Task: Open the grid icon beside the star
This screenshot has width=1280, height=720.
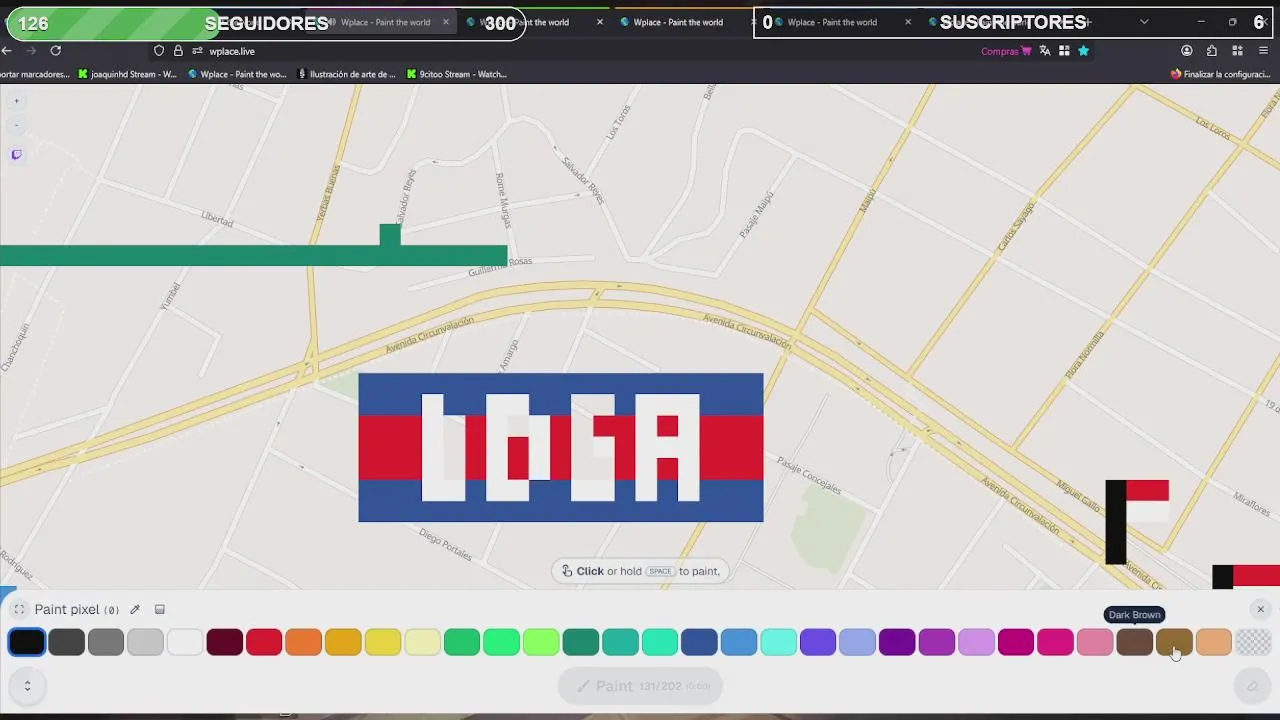Action: [x=1064, y=51]
